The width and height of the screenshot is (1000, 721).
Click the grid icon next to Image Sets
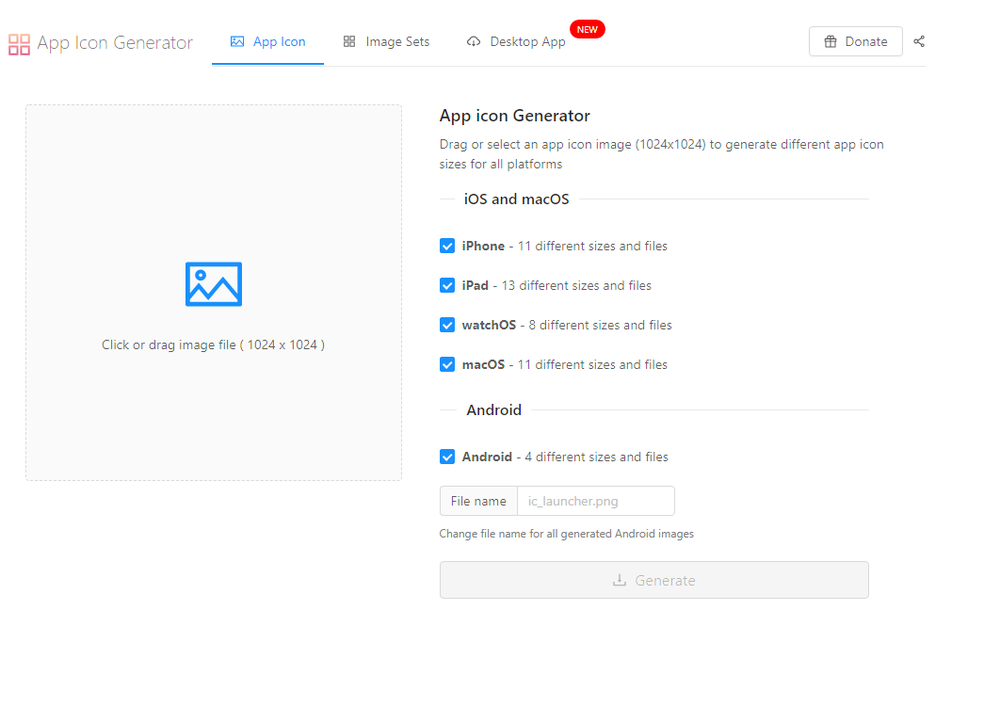click(348, 41)
